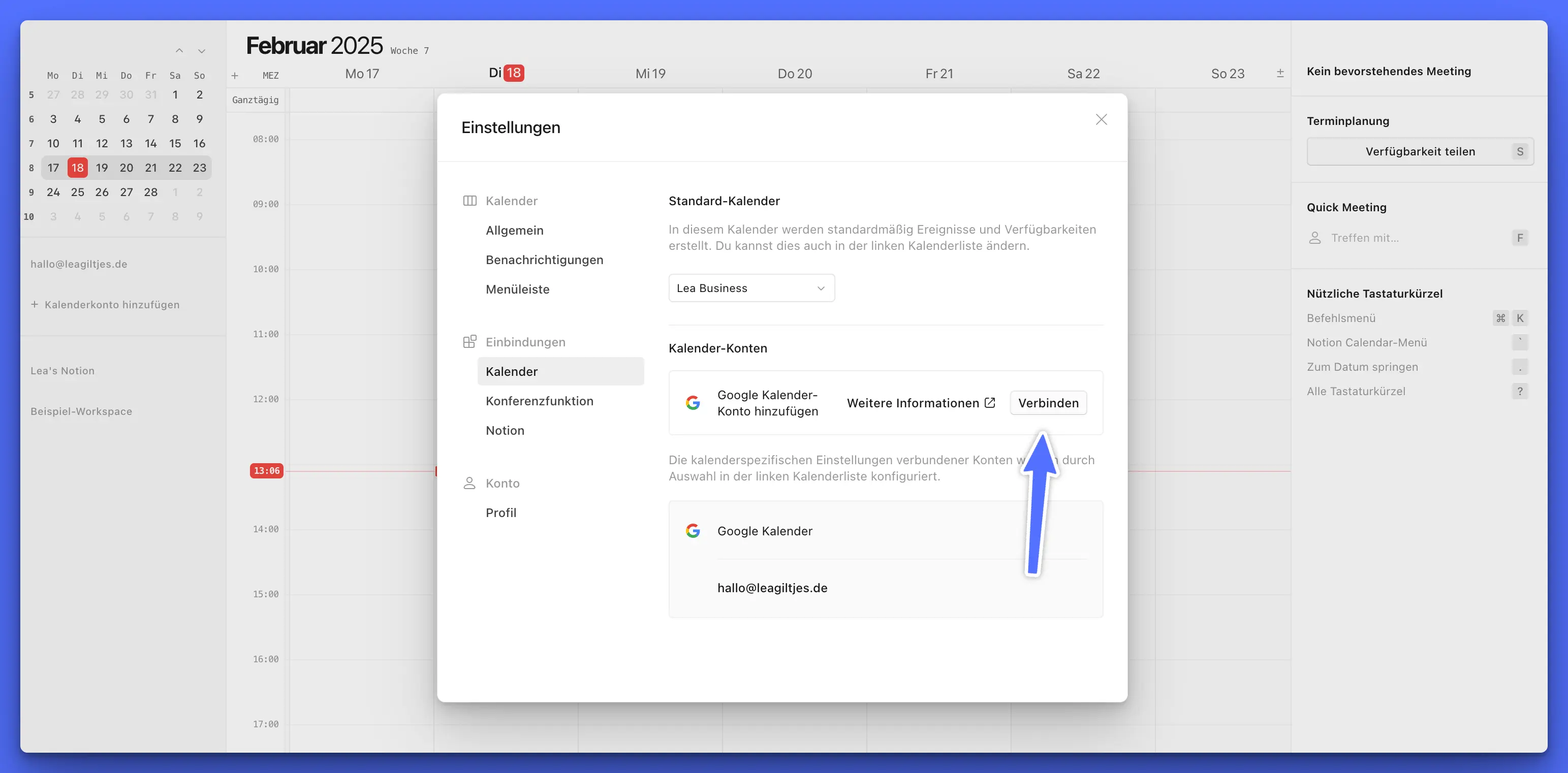Open Alle Tastaturkürzel shortcut list
The width and height of the screenshot is (1568, 773).
point(1356,392)
